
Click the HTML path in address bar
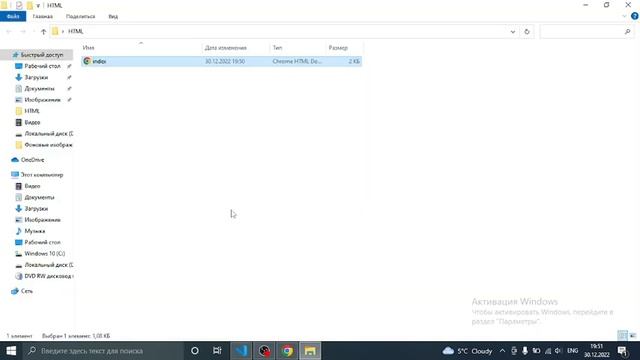point(76,31)
